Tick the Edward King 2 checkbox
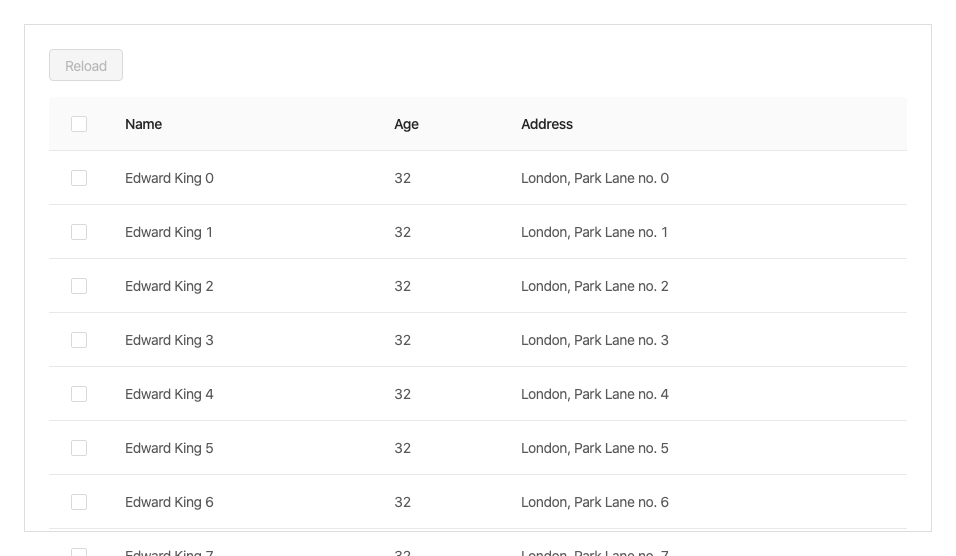This screenshot has width=956, height=556. point(79,286)
